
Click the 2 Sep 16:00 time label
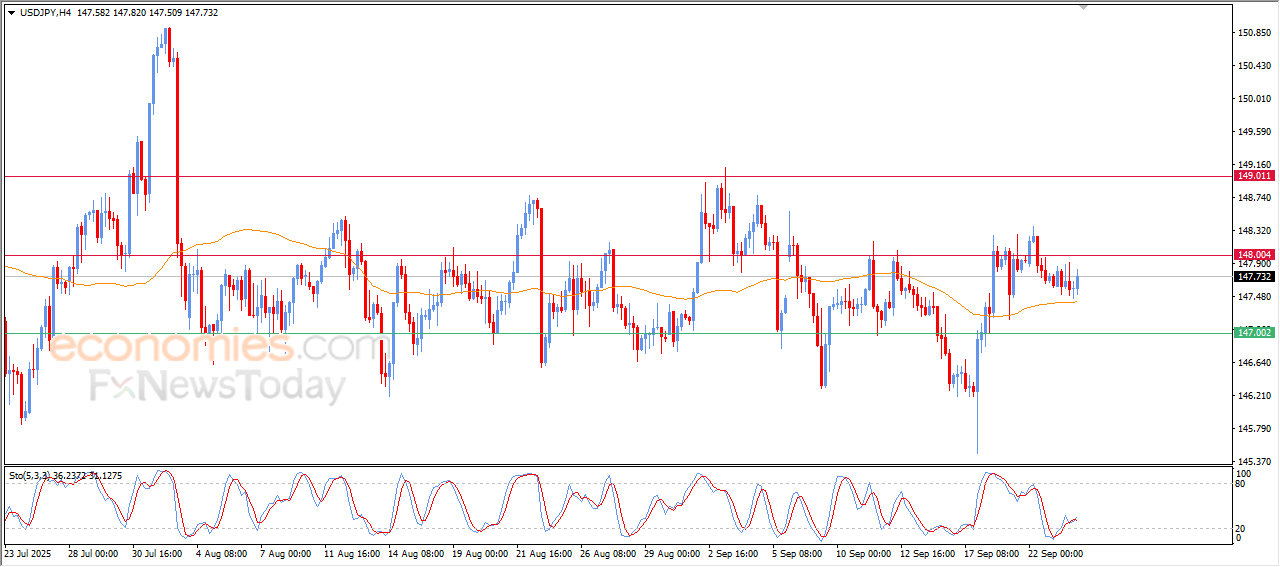click(x=732, y=552)
